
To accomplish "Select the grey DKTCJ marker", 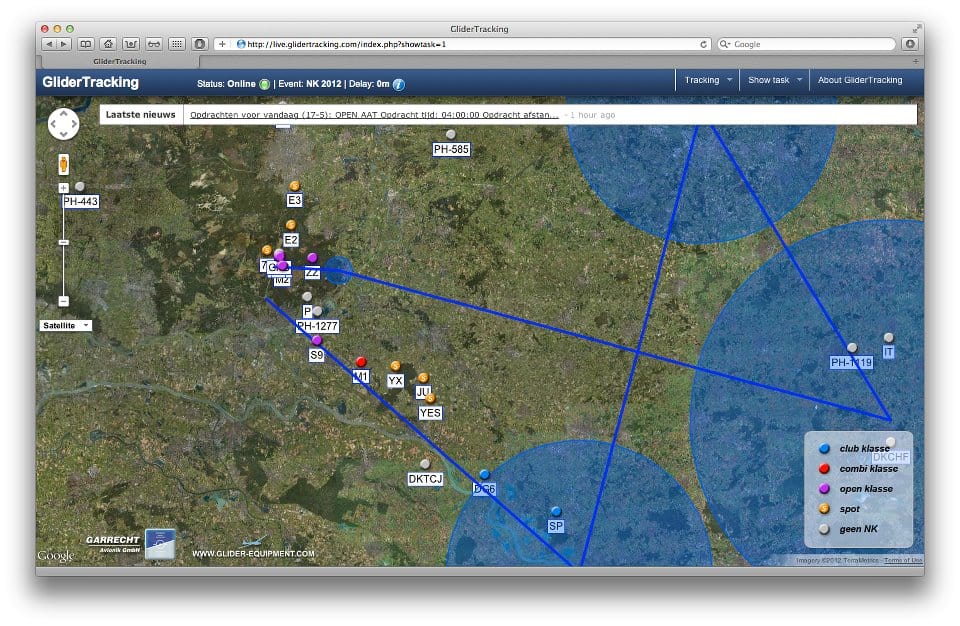I will 425,464.
